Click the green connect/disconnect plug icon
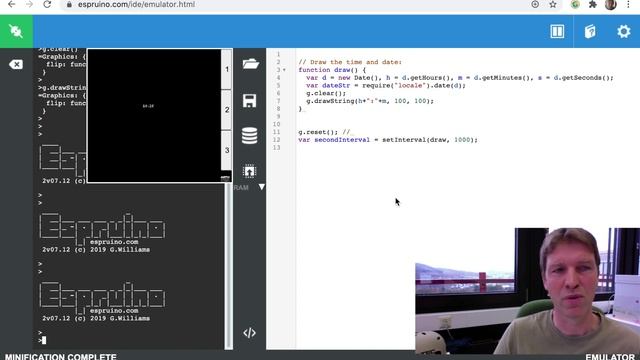 tap(16, 31)
